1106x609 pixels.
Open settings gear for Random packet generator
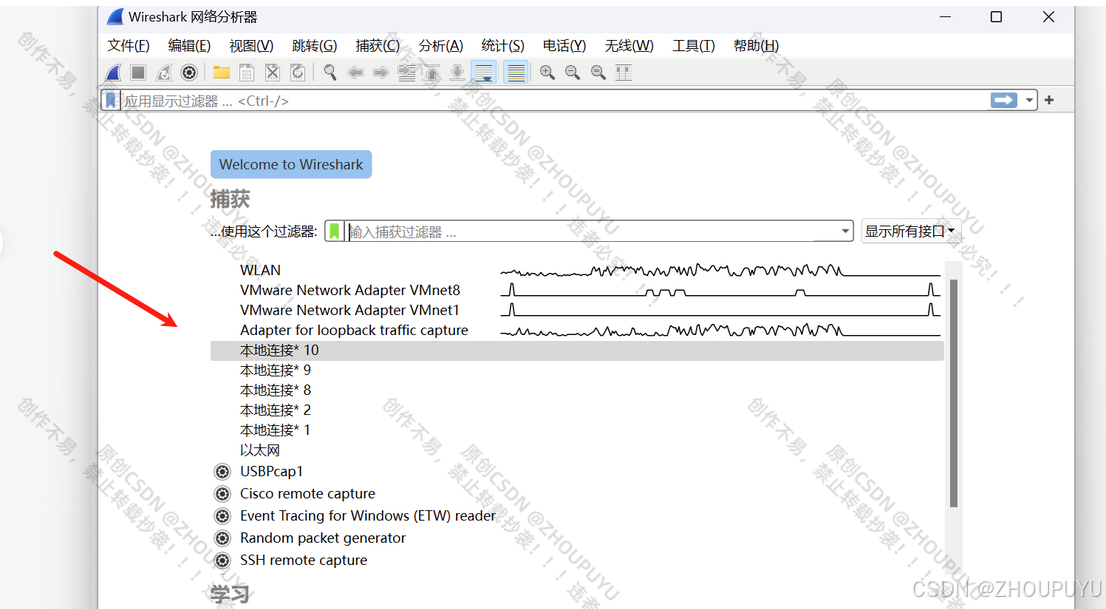pyautogui.click(x=222, y=538)
